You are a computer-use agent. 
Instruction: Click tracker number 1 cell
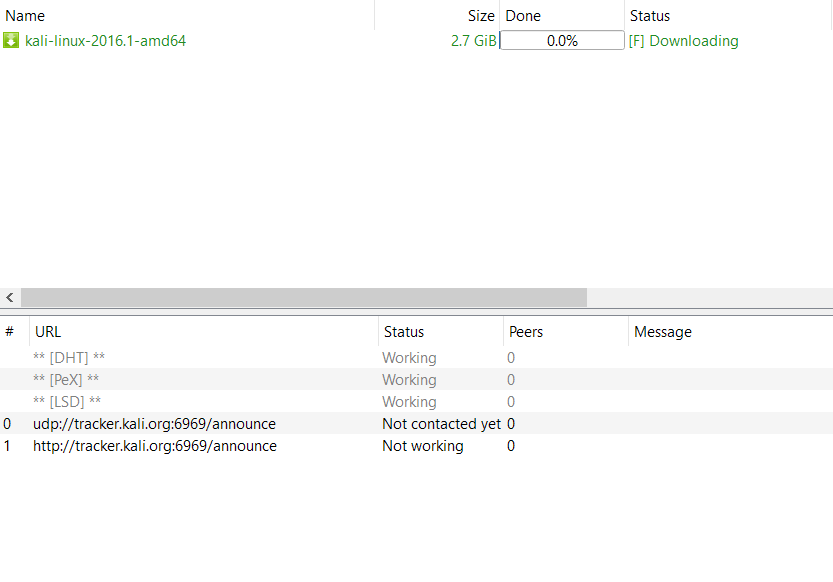[x=7, y=446]
